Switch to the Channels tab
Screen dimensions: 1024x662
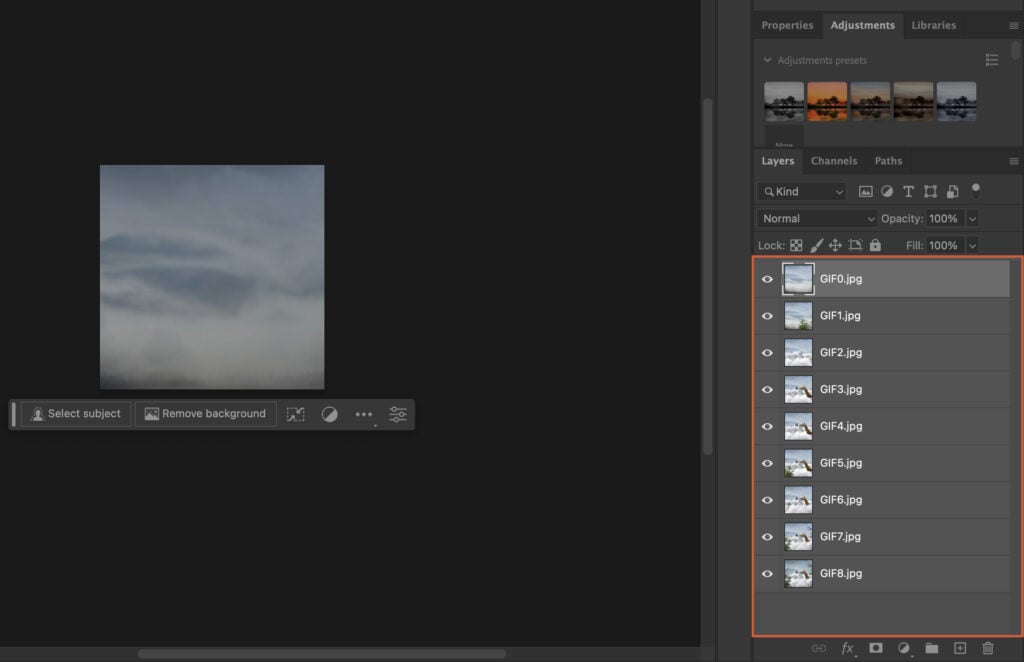tap(834, 160)
